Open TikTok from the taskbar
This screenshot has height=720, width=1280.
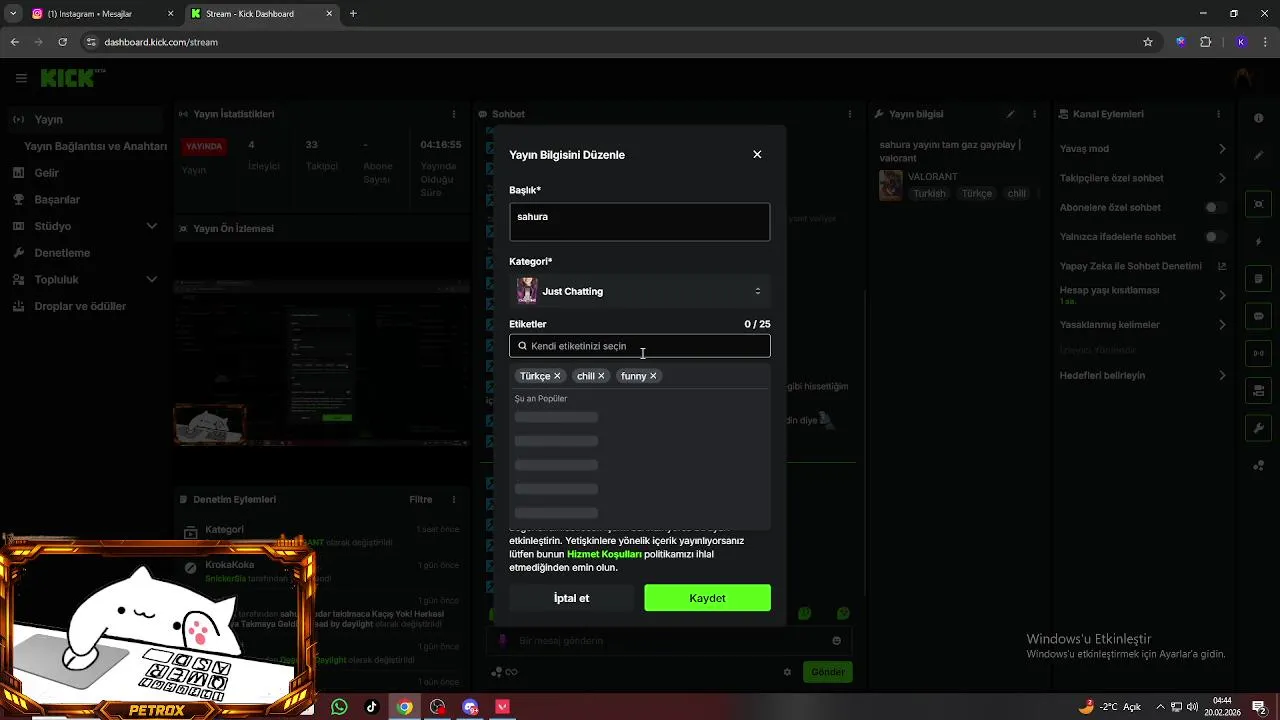click(372, 707)
